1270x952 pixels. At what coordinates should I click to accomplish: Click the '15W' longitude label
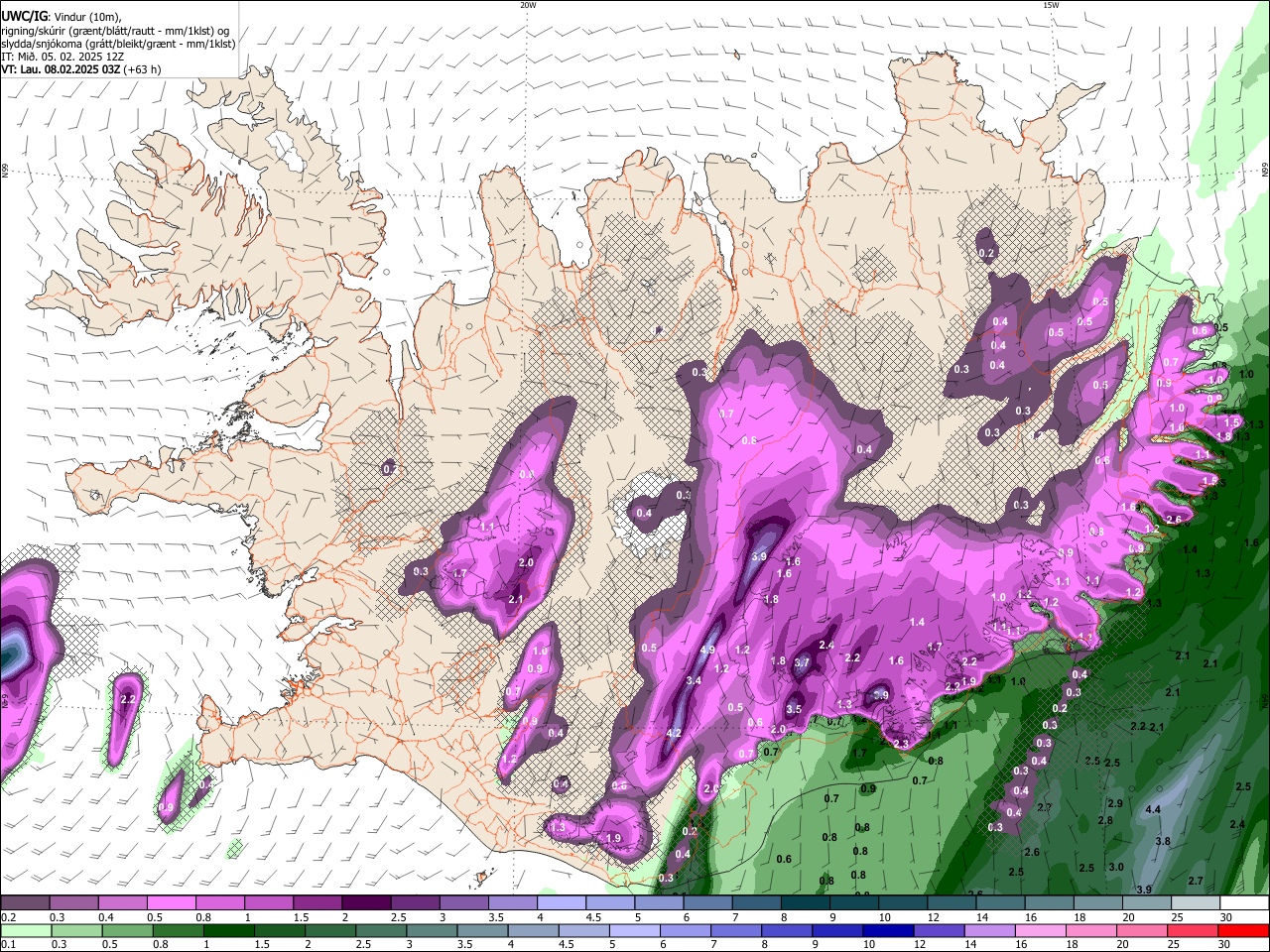pyautogui.click(x=1051, y=5)
